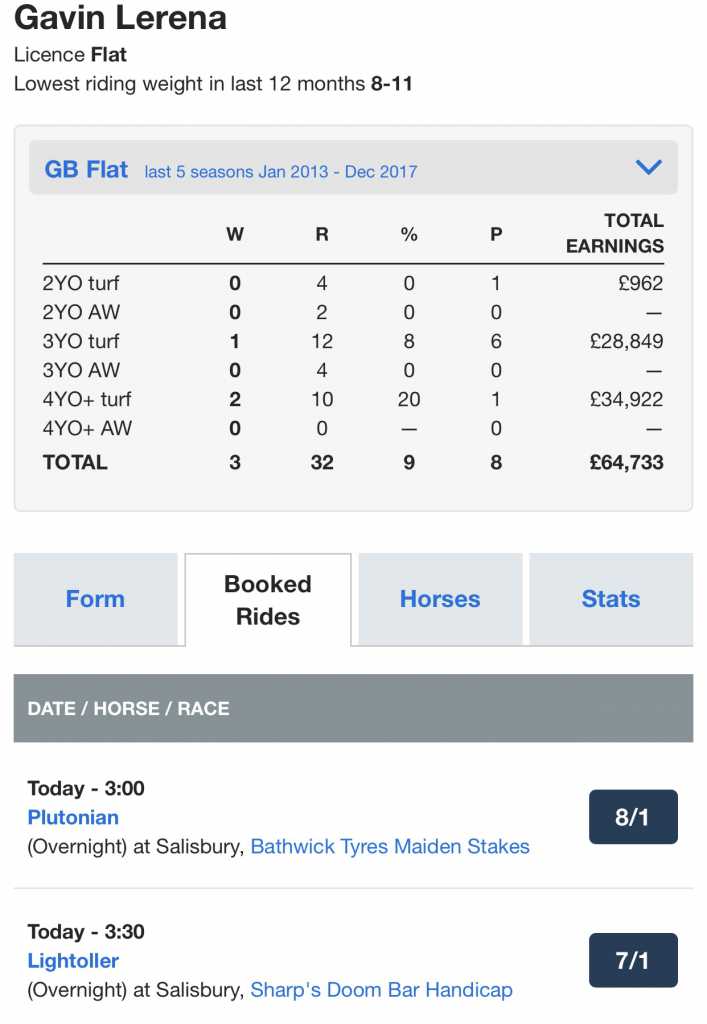707x1024 pixels.
Task: Select the last 5 seasons date range
Action: [x=281, y=171]
